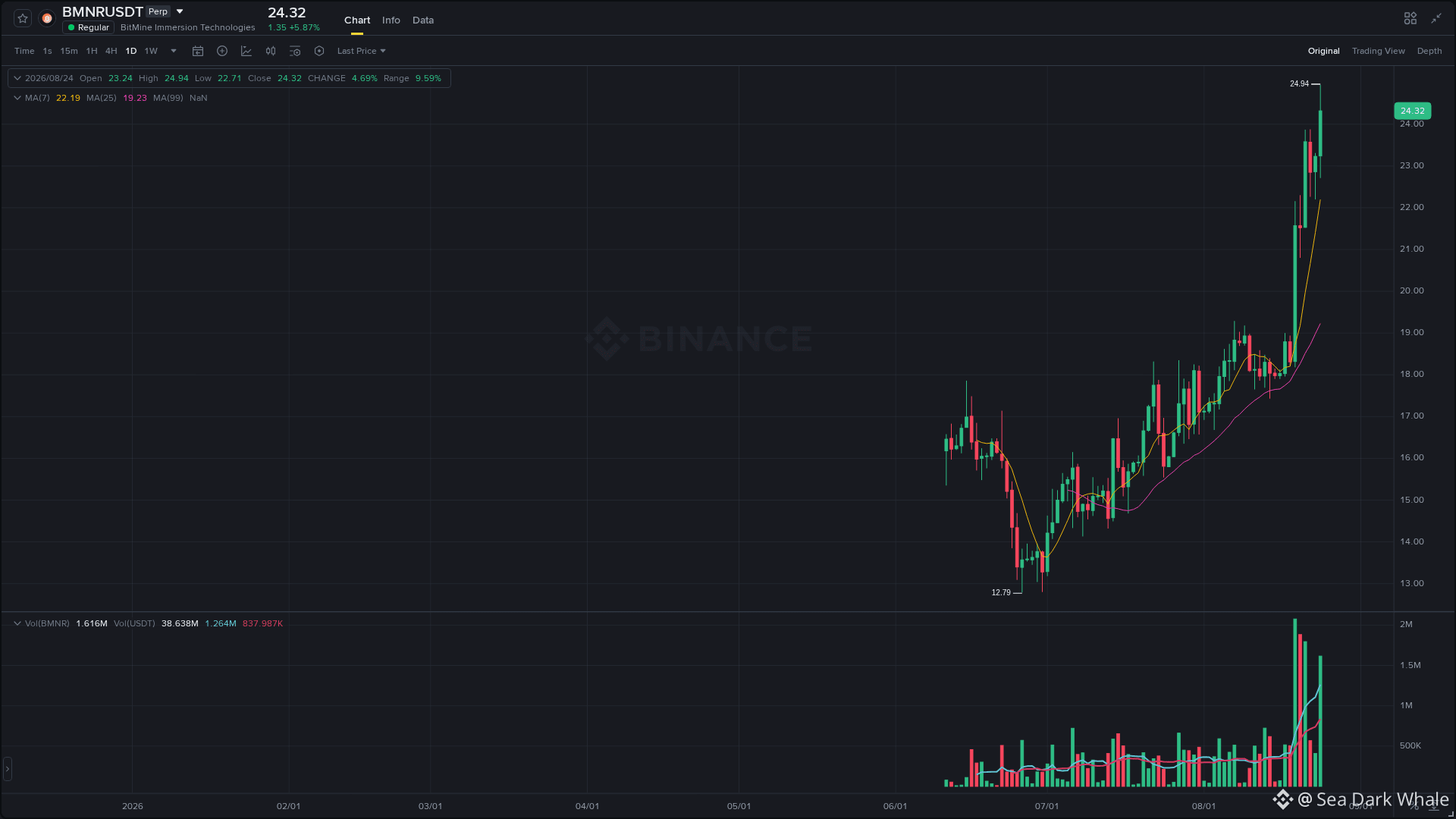Open the BMNRUSDT pair selector arrow
Screen dimensions: 1456x819
[180, 11]
